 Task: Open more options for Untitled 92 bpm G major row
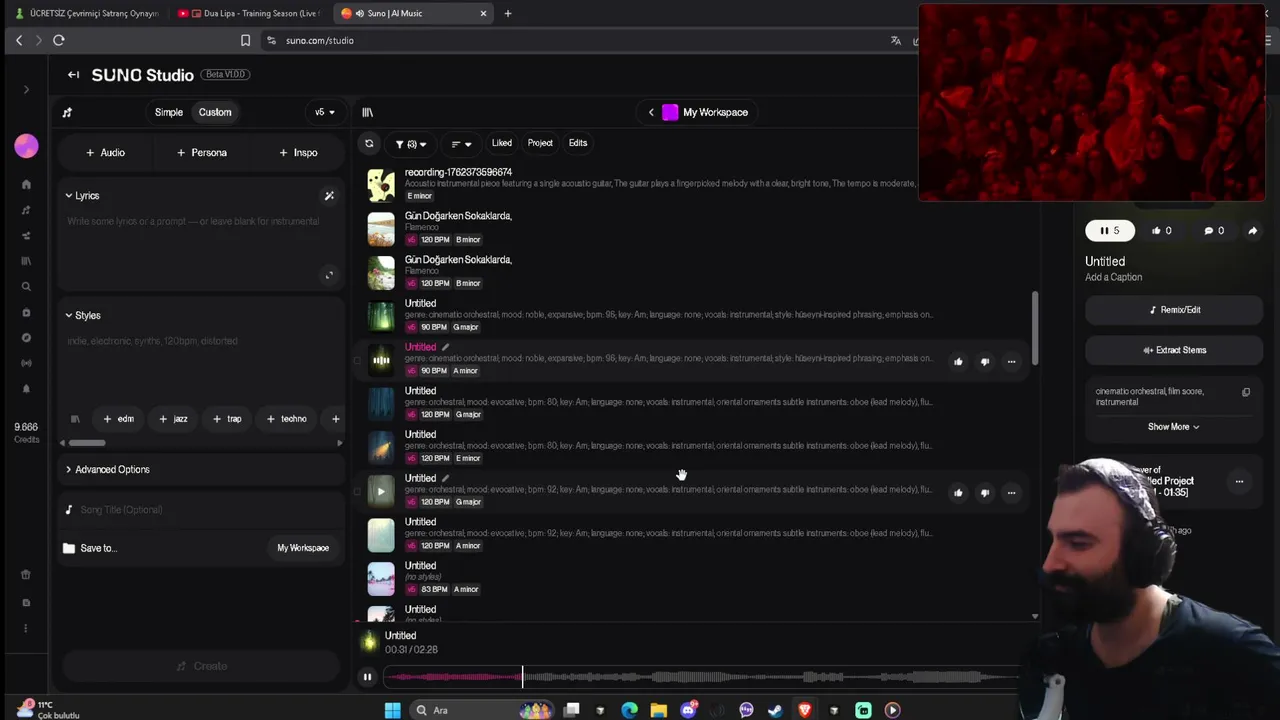(1011, 492)
